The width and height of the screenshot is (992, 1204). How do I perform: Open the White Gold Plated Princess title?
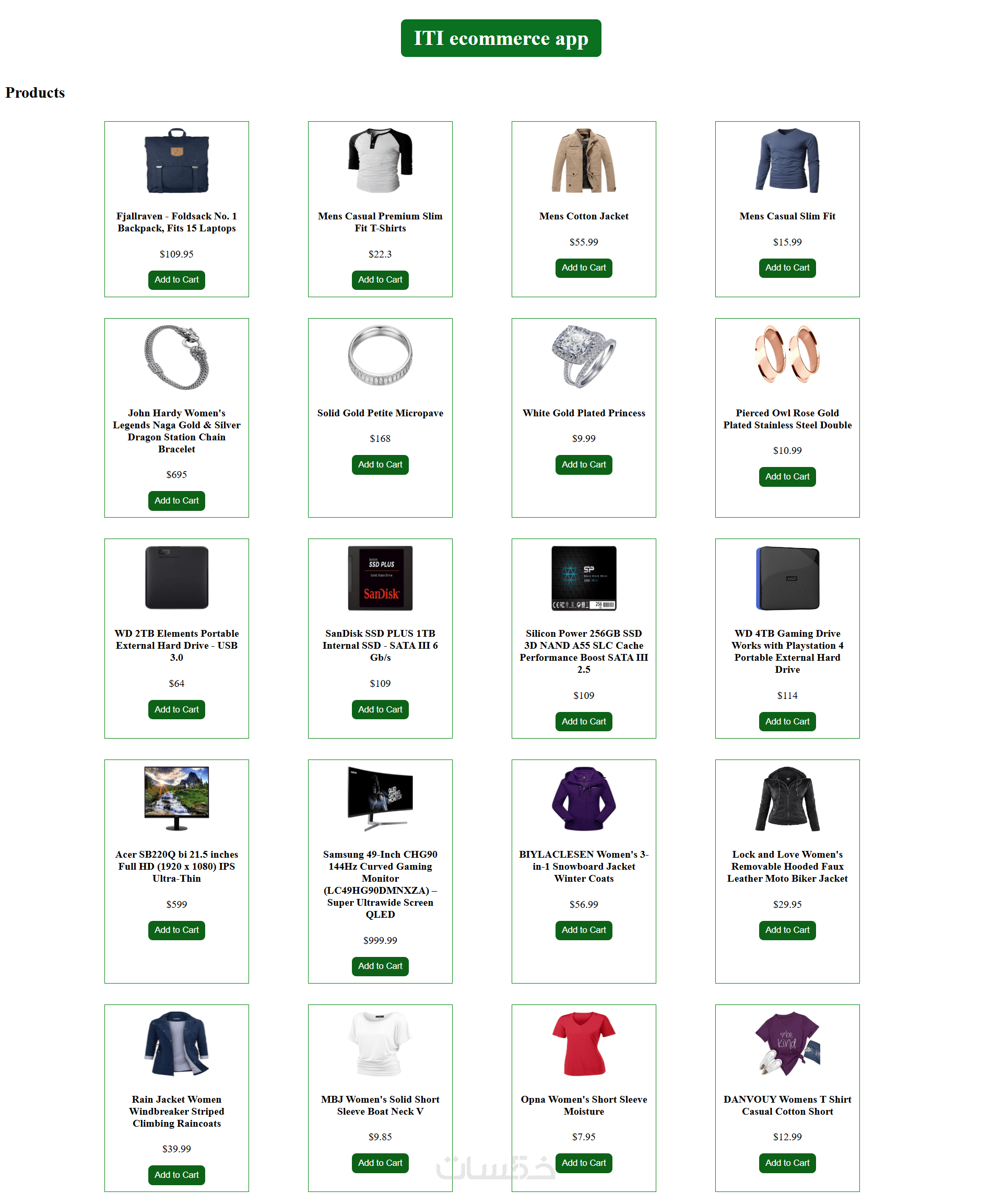pos(583,413)
